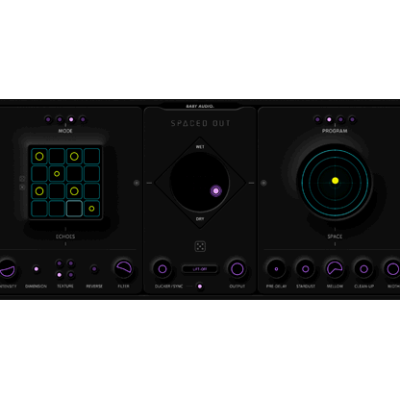Click the lit second Program dot
400x400 pixels.
[329, 119]
